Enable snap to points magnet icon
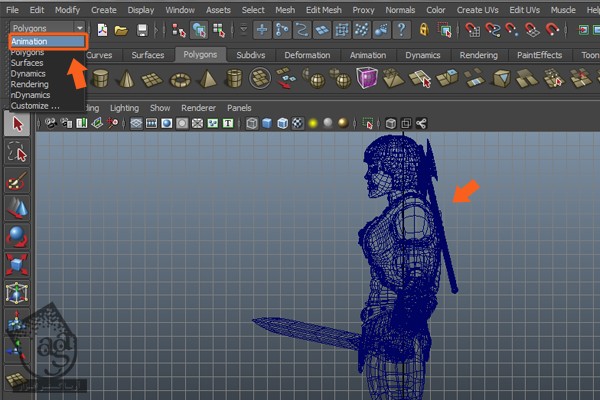This screenshot has height=400, width=600. pos(512,30)
